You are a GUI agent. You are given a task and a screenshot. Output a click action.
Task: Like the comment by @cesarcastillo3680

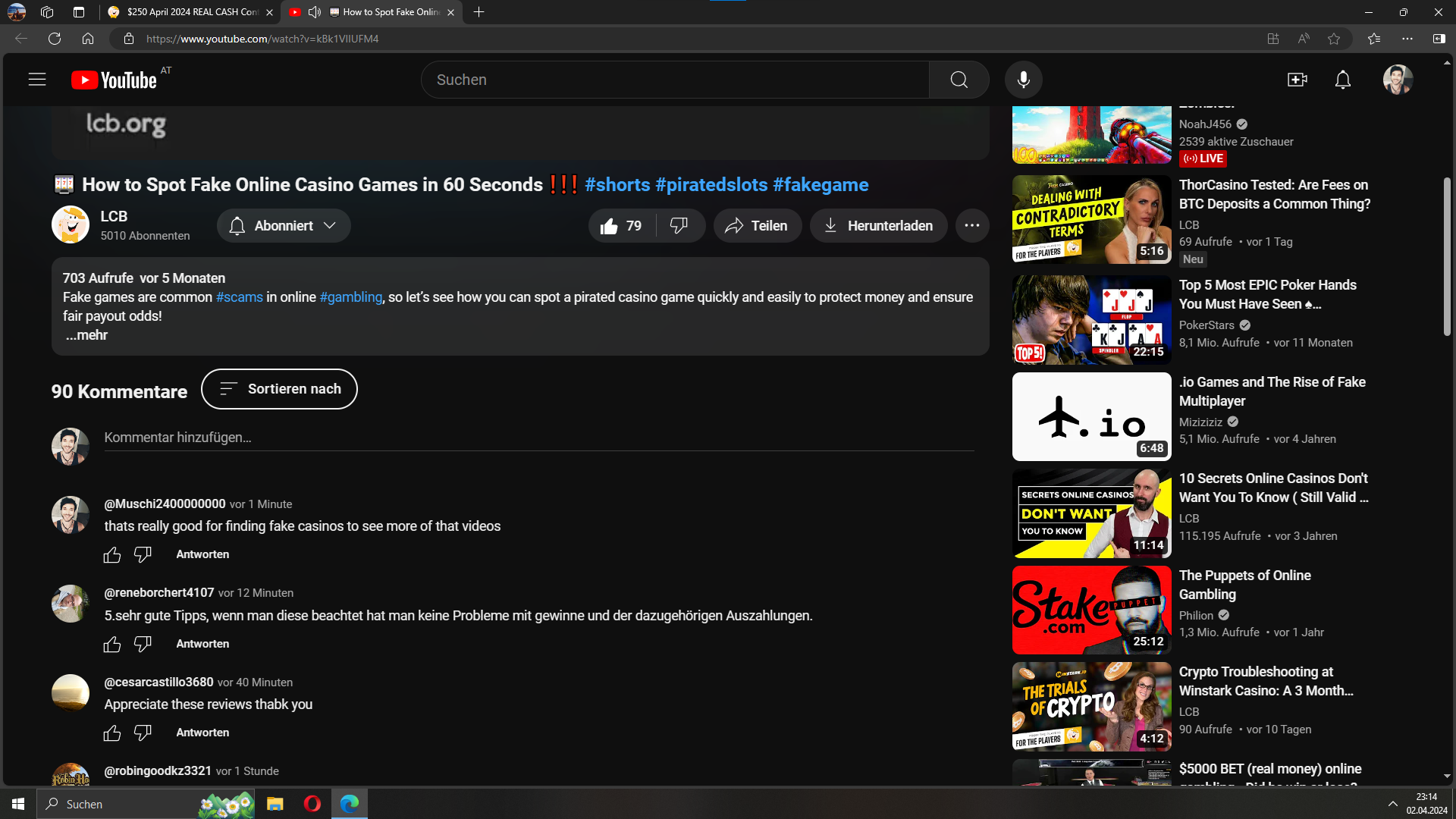pyautogui.click(x=112, y=733)
